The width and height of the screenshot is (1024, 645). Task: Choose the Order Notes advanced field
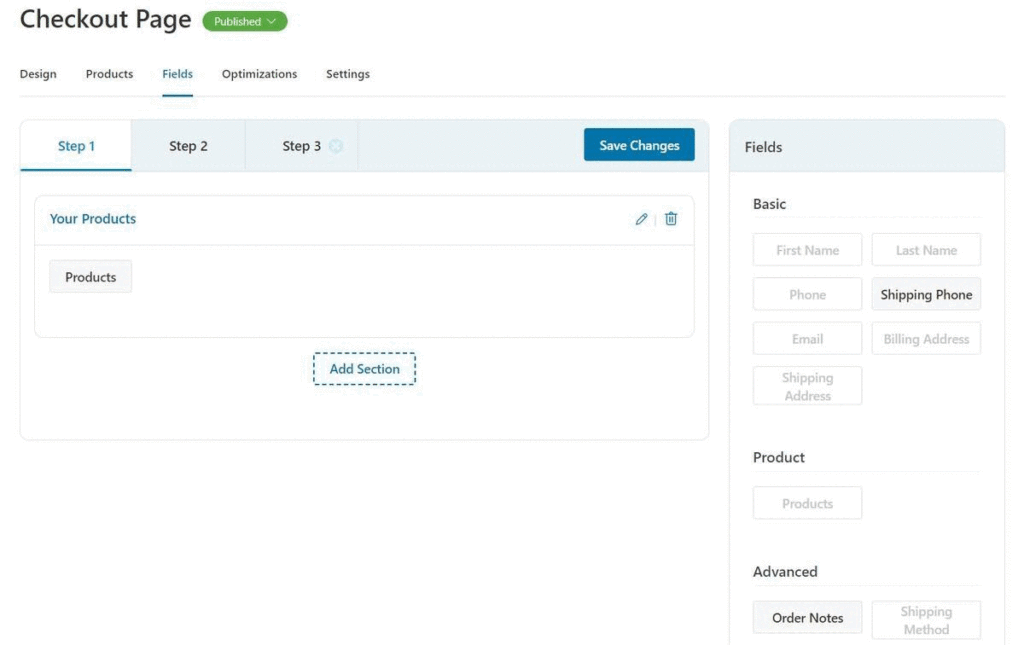[807, 618]
